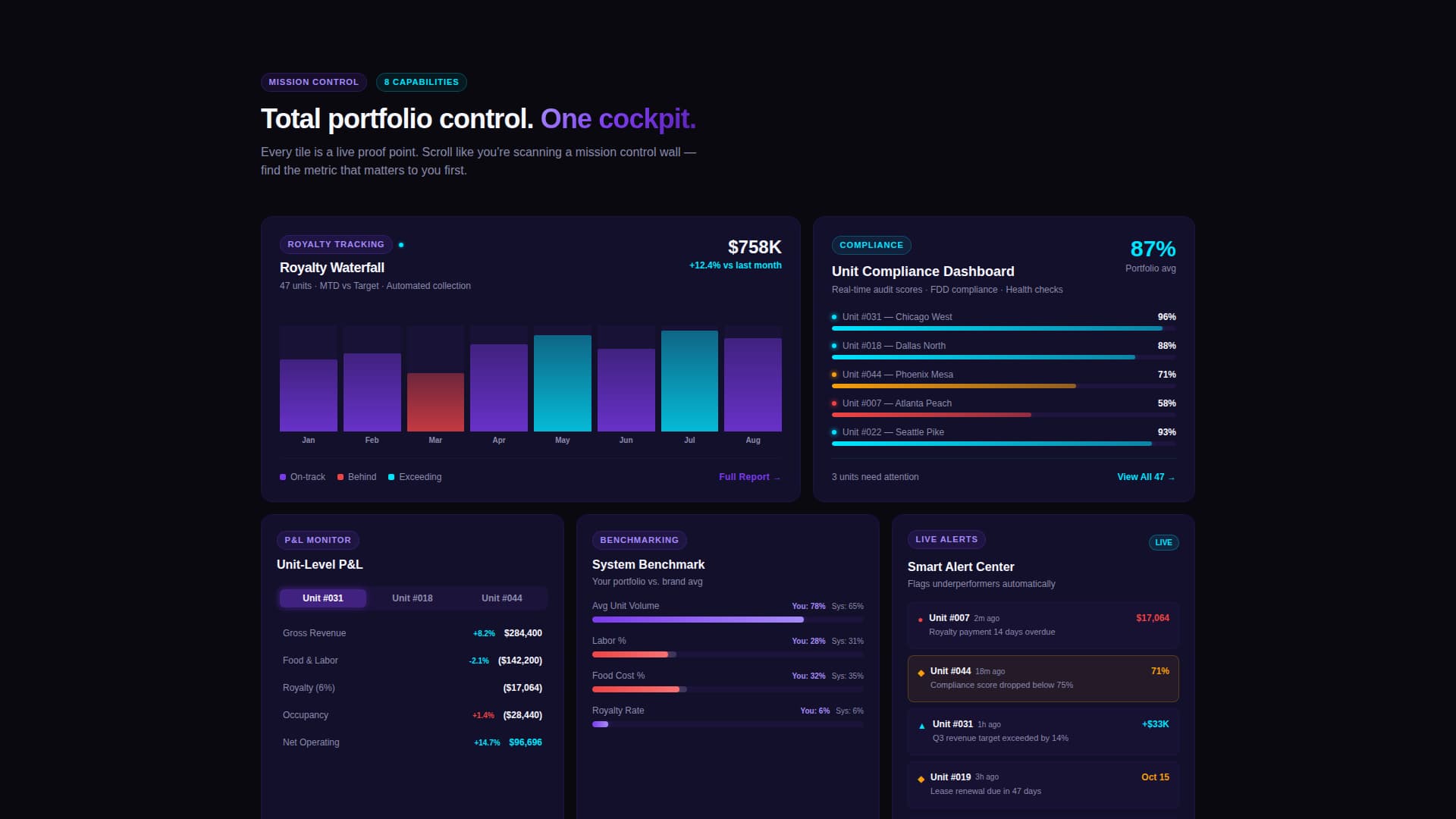Screen dimensions: 1456x819
Task: Click the orange status dot for Unit #044
Action: pos(834,375)
